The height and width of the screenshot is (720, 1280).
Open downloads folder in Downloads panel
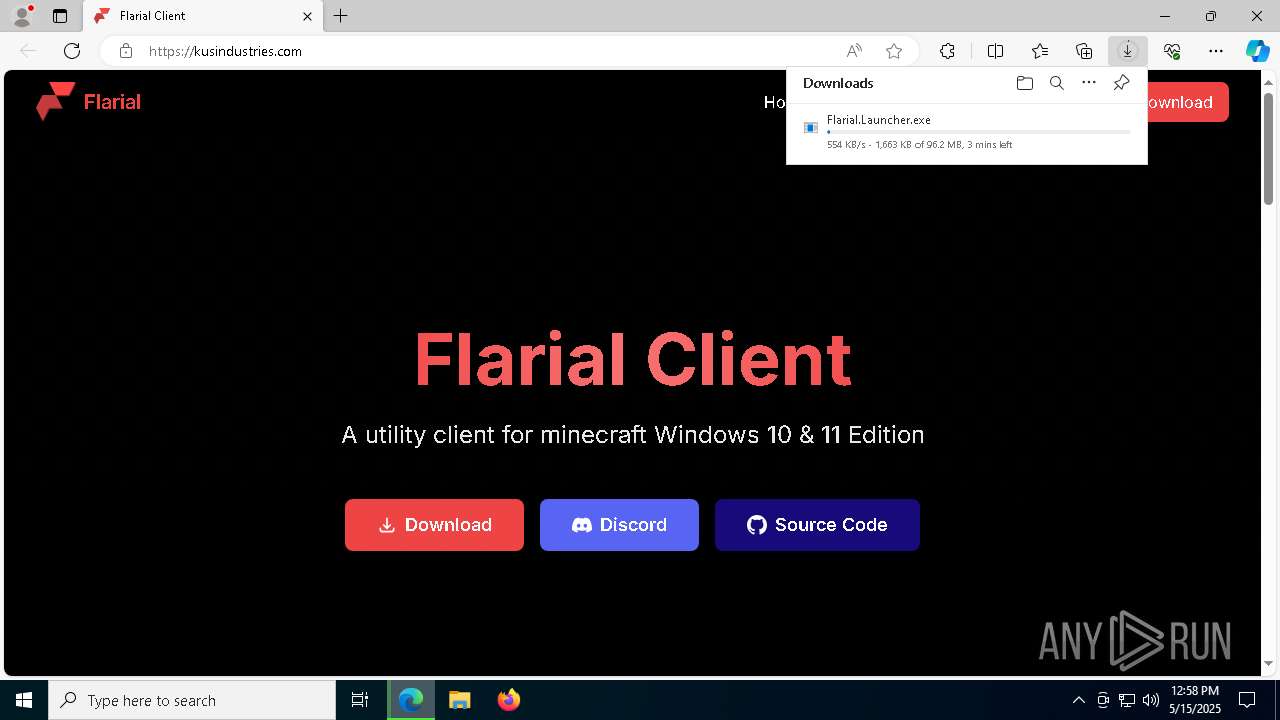(x=1024, y=83)
